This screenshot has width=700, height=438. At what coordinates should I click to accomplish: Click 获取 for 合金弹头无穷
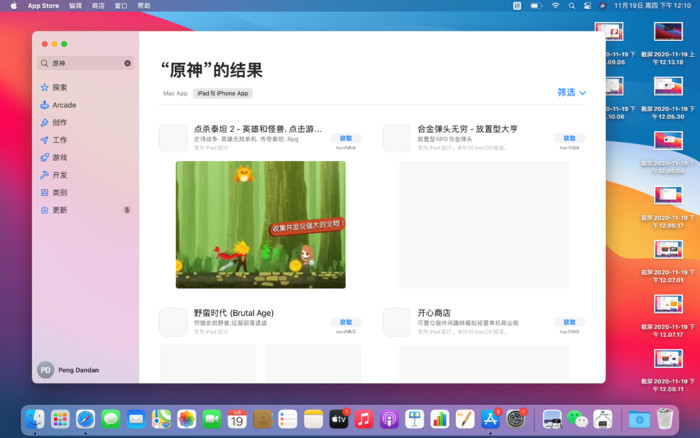570,138
